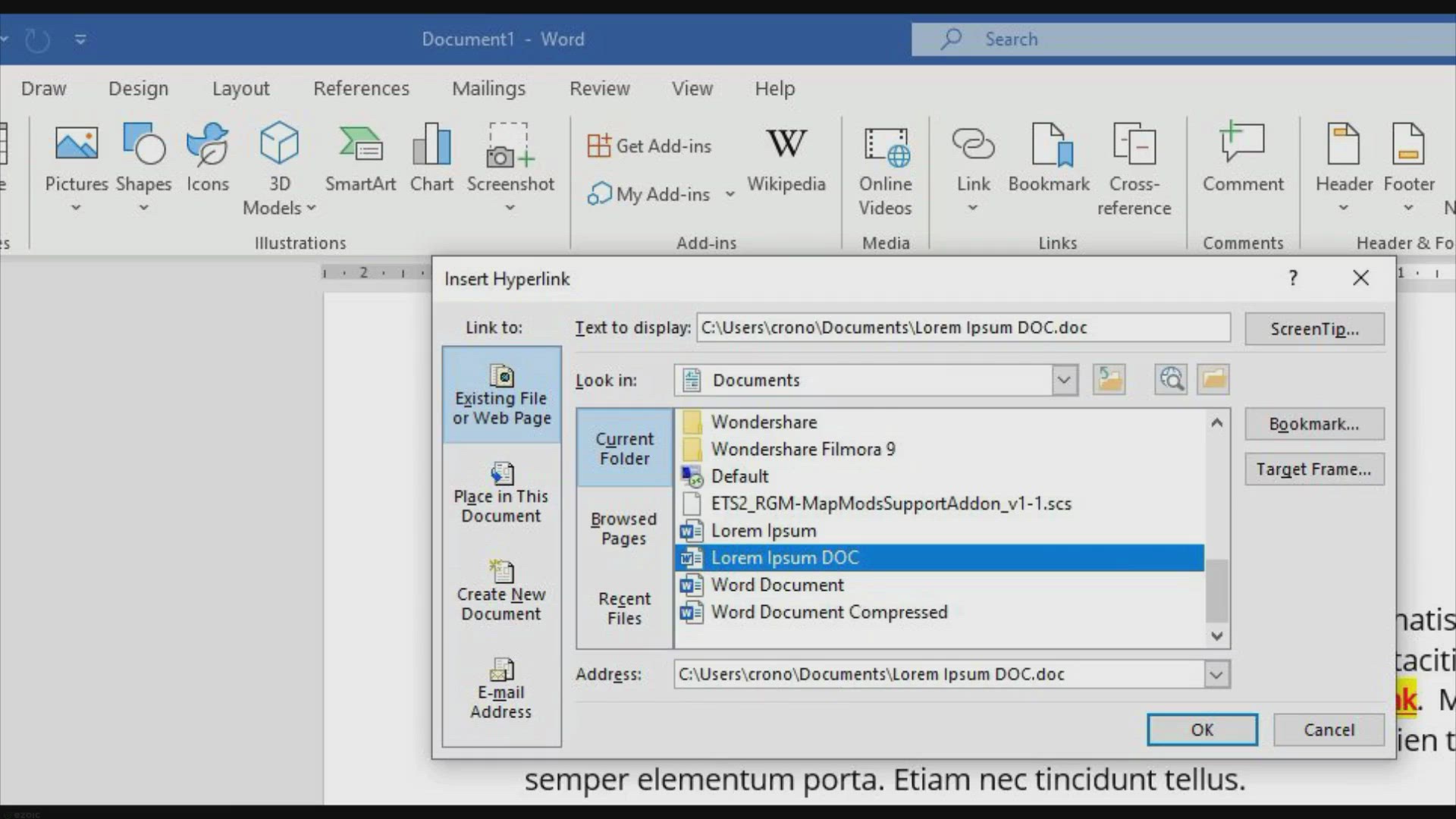
Task: Open the View tab
Action: pos(692,89)
